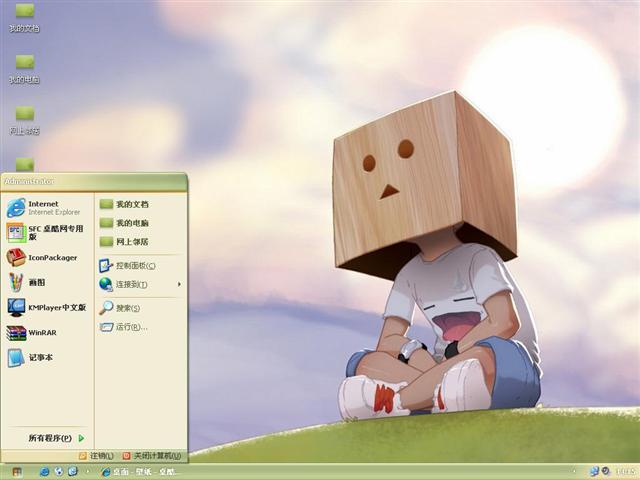This screenshot has width=640, height=480.
Task: Open 搜索(S) search from Start menu
Action: 127,308
